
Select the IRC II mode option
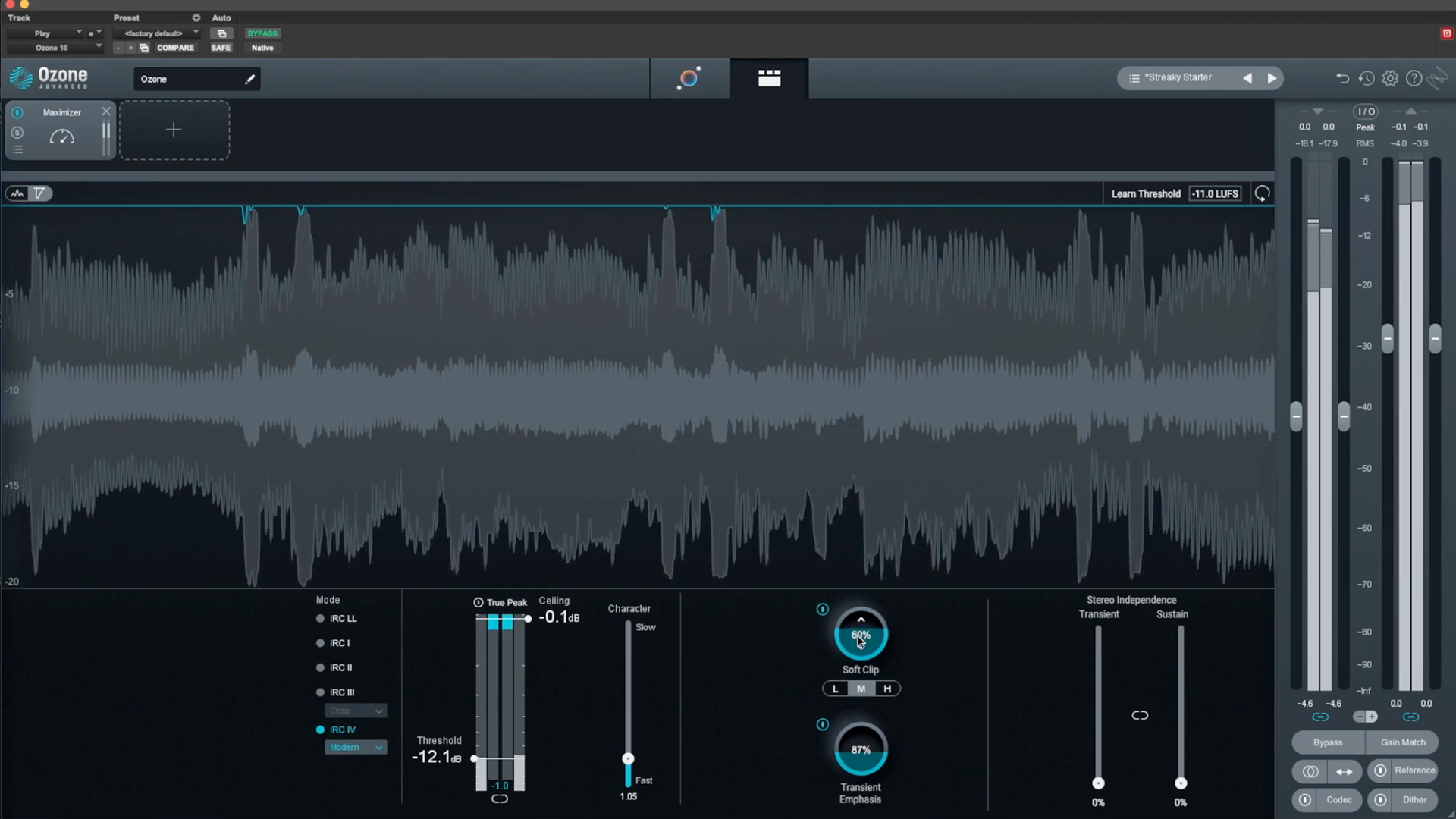pos(321,668)
